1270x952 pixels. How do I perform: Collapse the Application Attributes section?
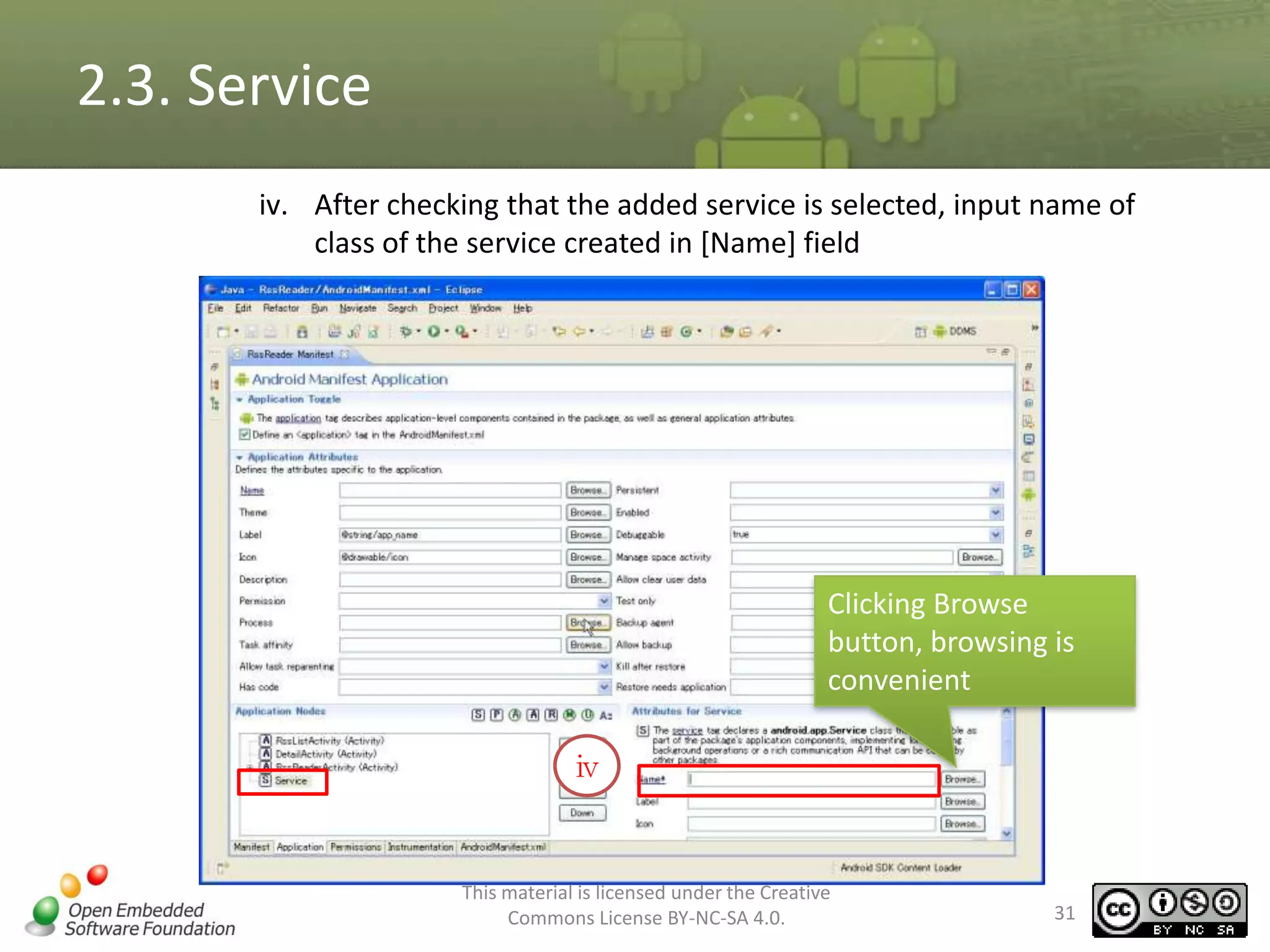click(x=239, y=457)
